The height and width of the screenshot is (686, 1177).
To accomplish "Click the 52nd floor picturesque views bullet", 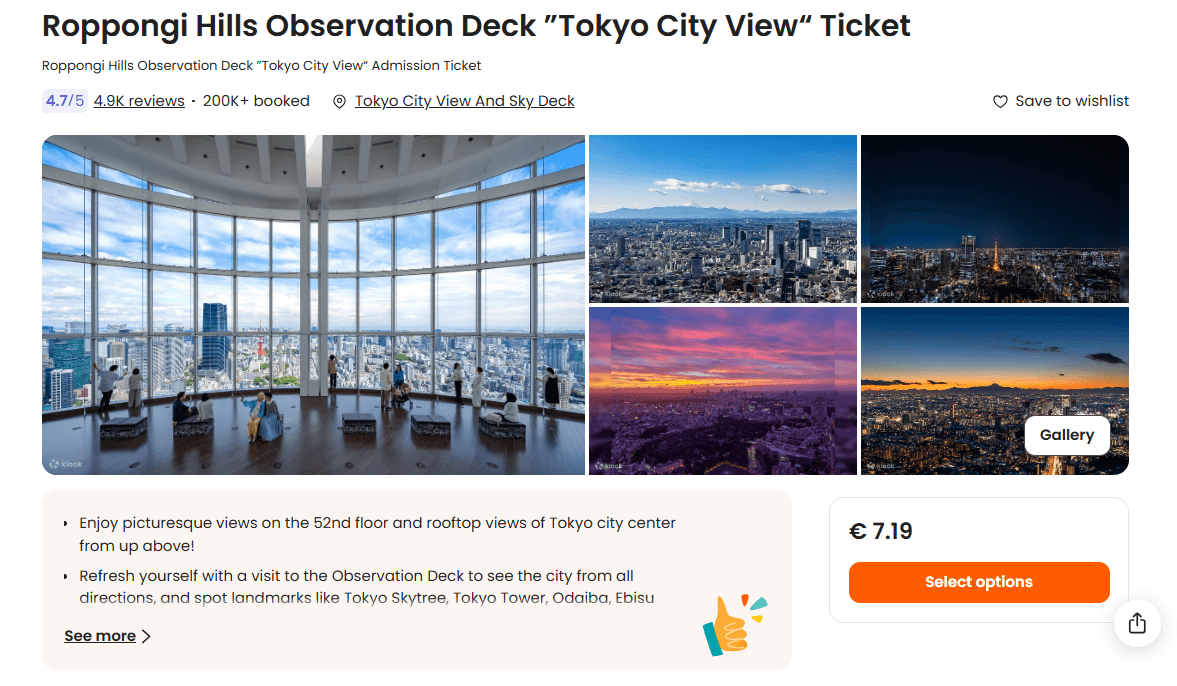I will [x=377, y=534].
